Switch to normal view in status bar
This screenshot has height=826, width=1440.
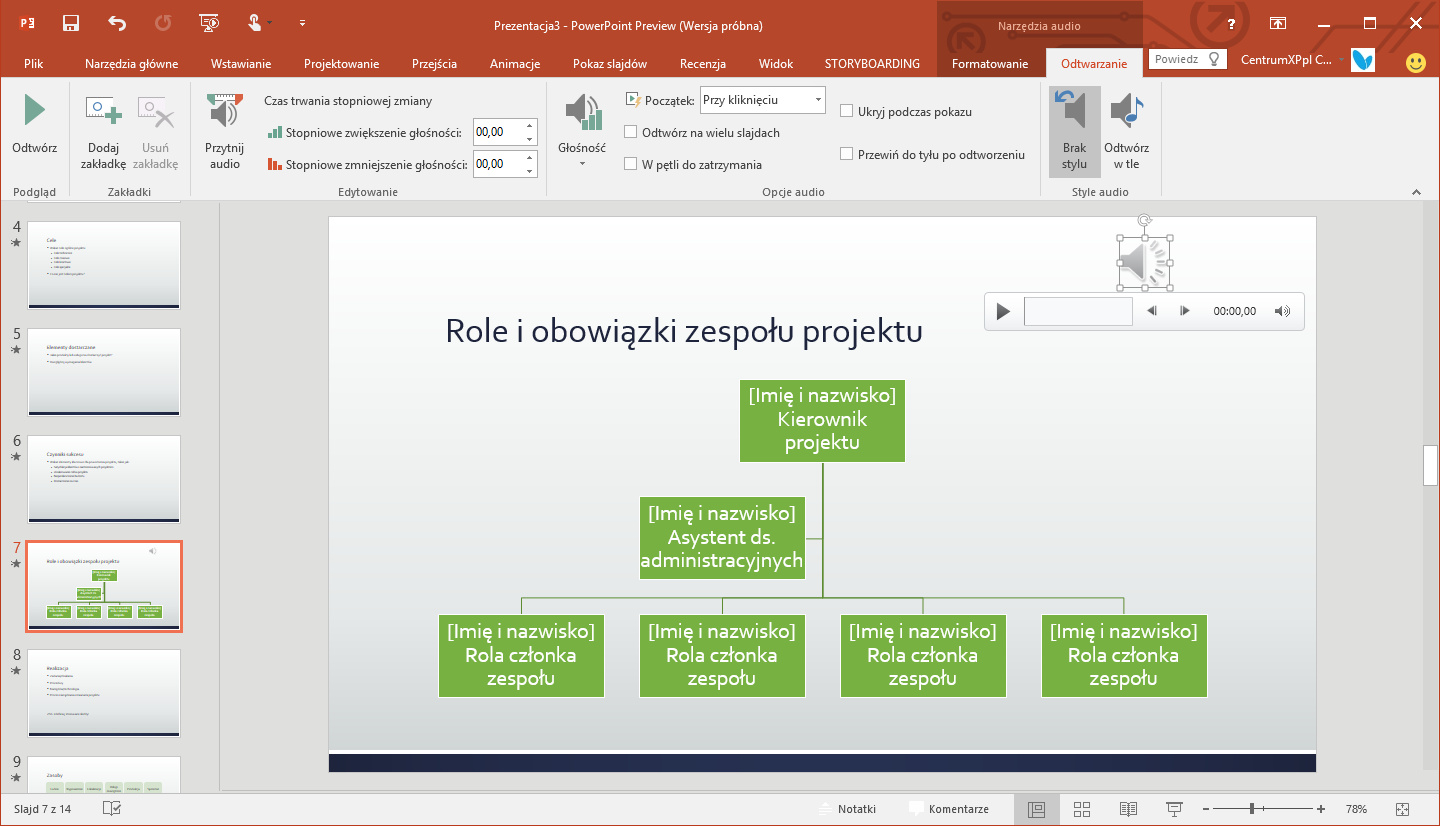(x=1036, y=809)
